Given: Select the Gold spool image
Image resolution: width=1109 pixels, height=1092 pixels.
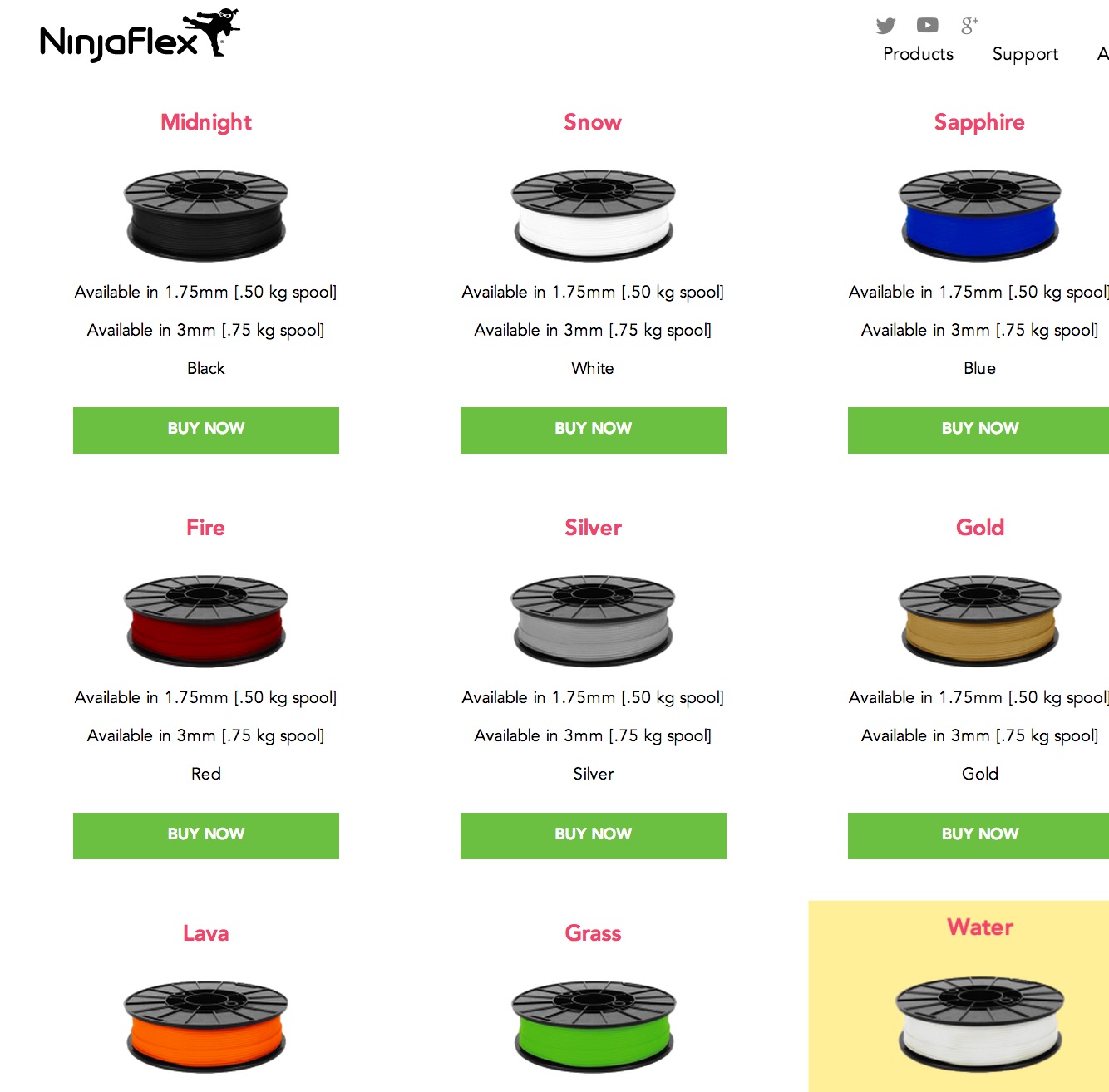Looking at the screenshot, I should (980, 621).
